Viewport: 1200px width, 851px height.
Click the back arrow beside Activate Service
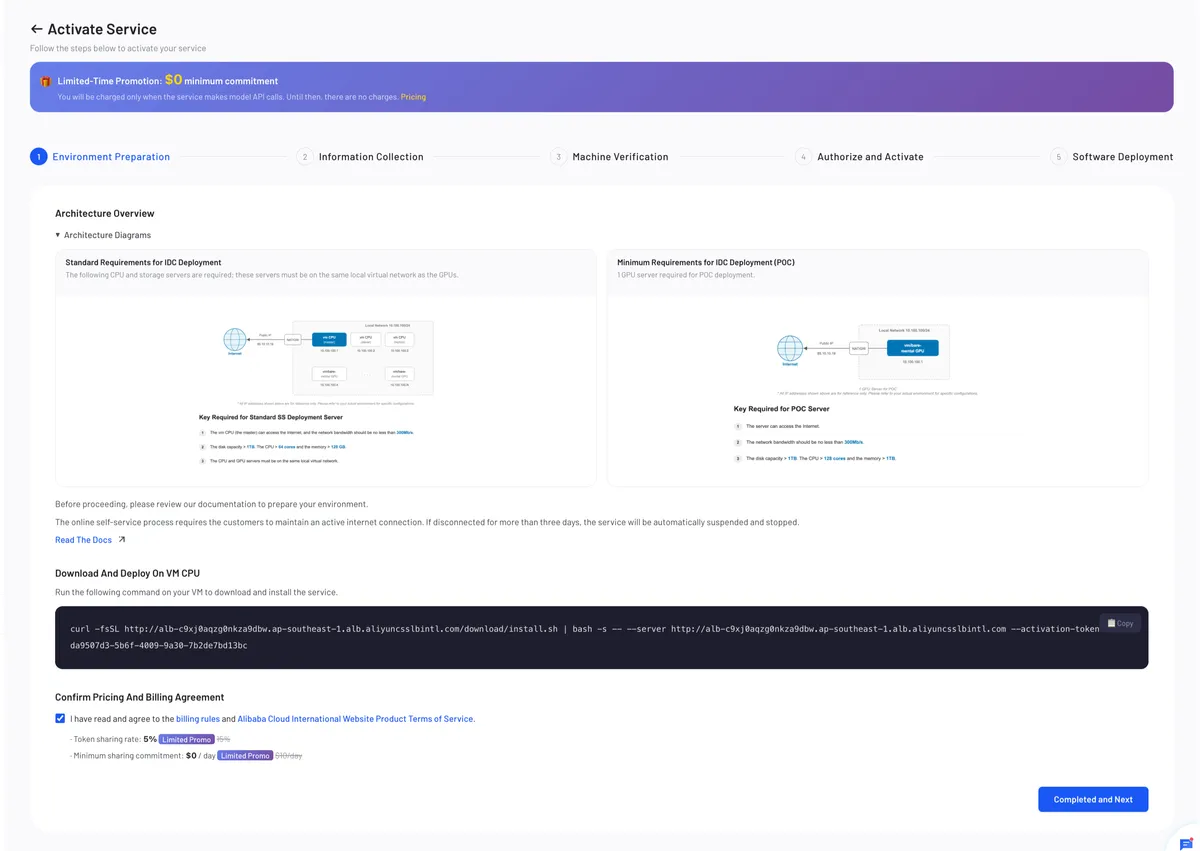tap(37, 29)
